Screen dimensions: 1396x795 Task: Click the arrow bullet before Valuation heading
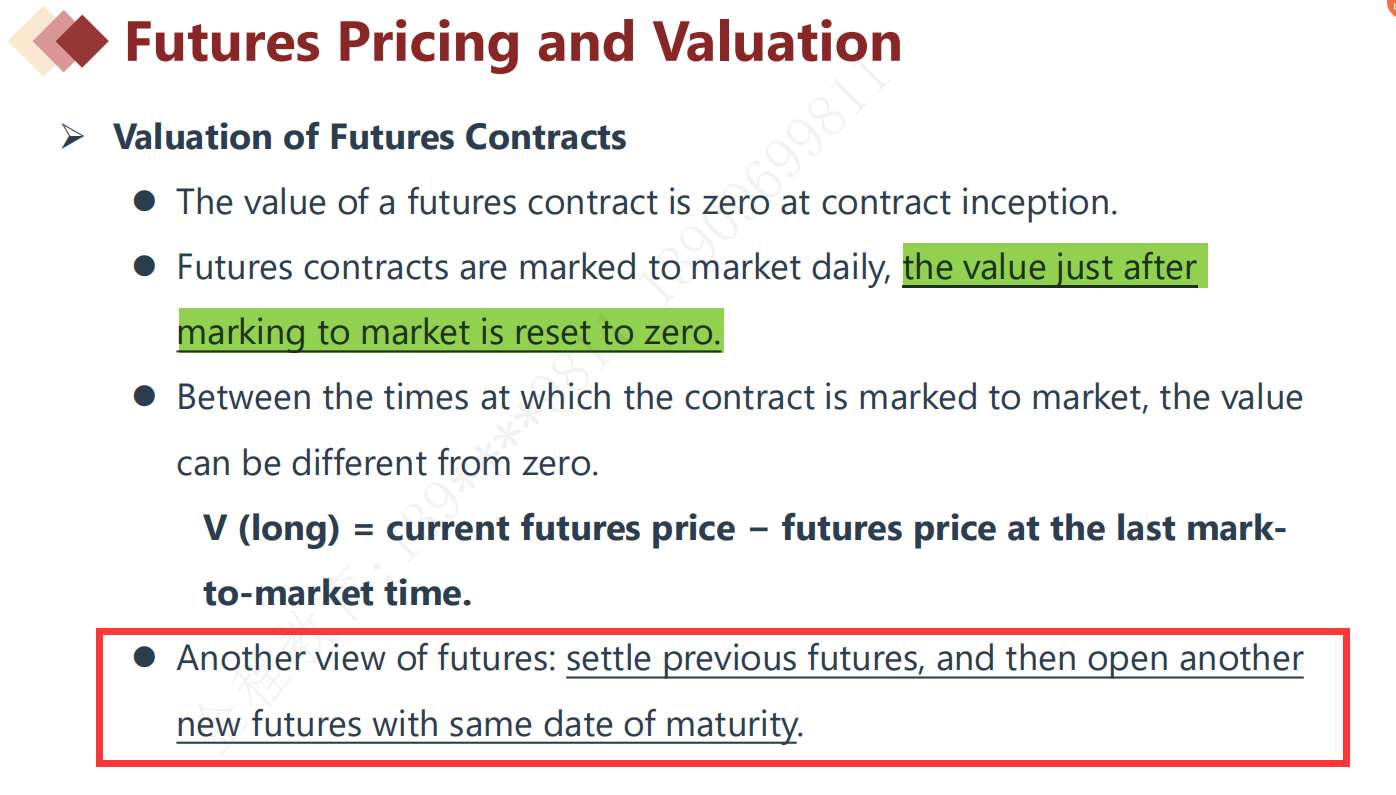73,137
